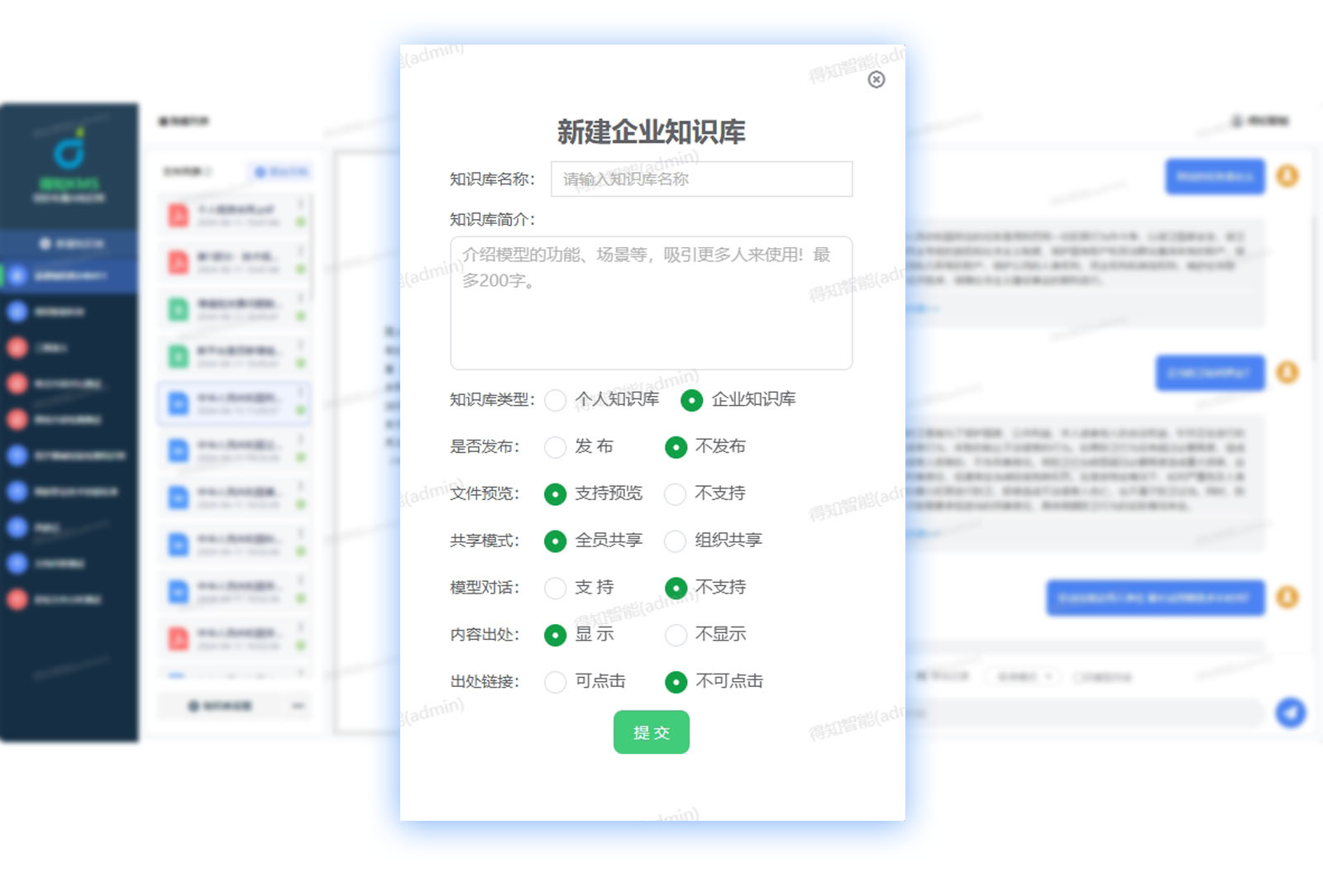Click the blue send icon in chat
Screen dimensions: 1323x896
[x=1290, y=713]
